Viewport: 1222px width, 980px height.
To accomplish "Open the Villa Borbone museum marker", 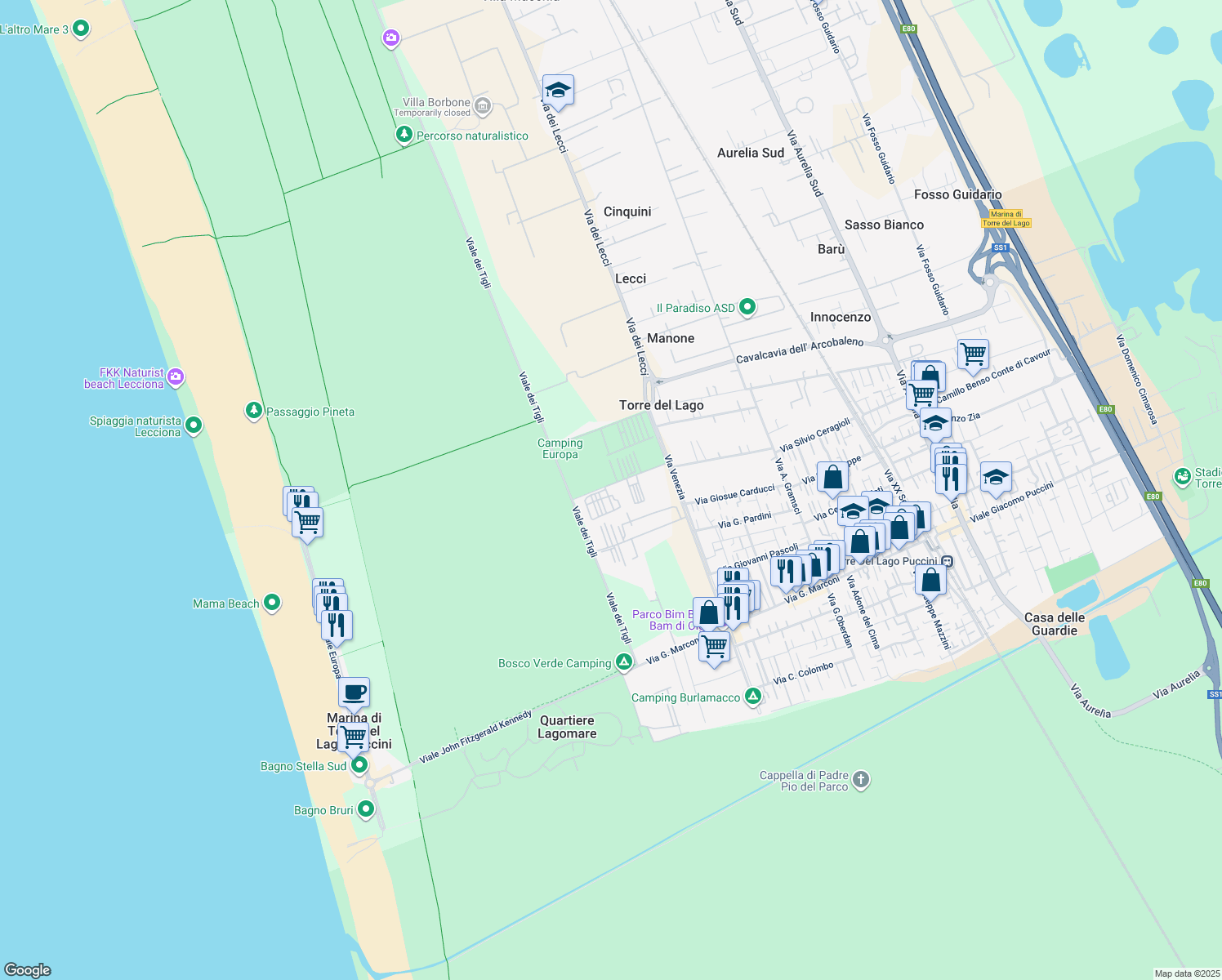I will click(483, 105).
